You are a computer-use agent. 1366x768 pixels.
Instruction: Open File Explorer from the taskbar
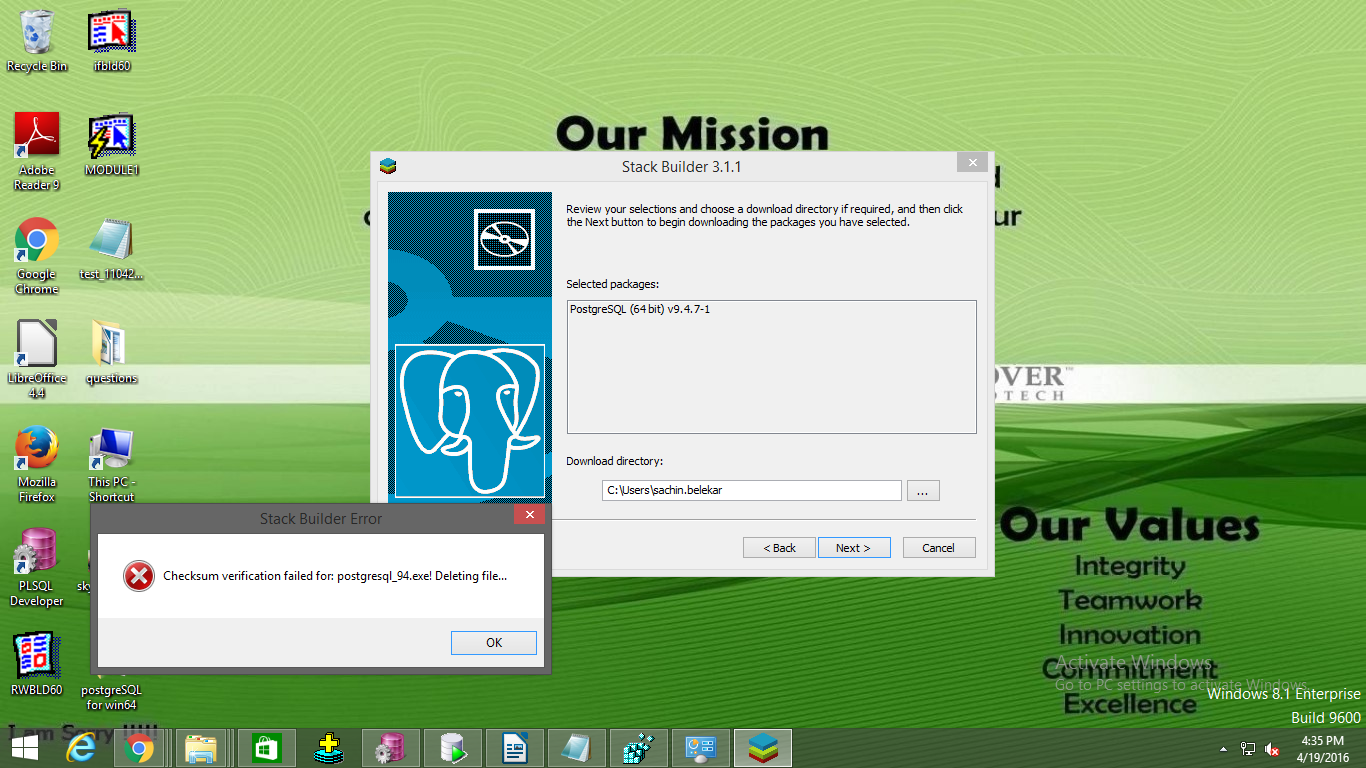pos(201,748)
